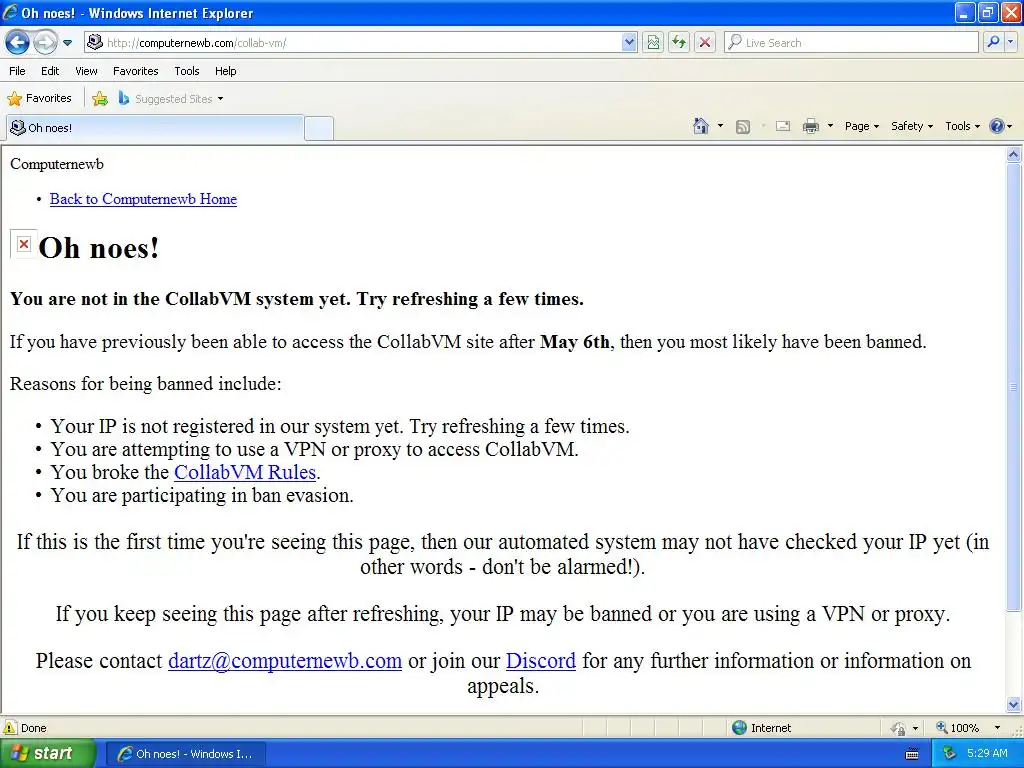Click the network tray icon
The width and height of the screenshot is (1024, 768).
point(950,754)
